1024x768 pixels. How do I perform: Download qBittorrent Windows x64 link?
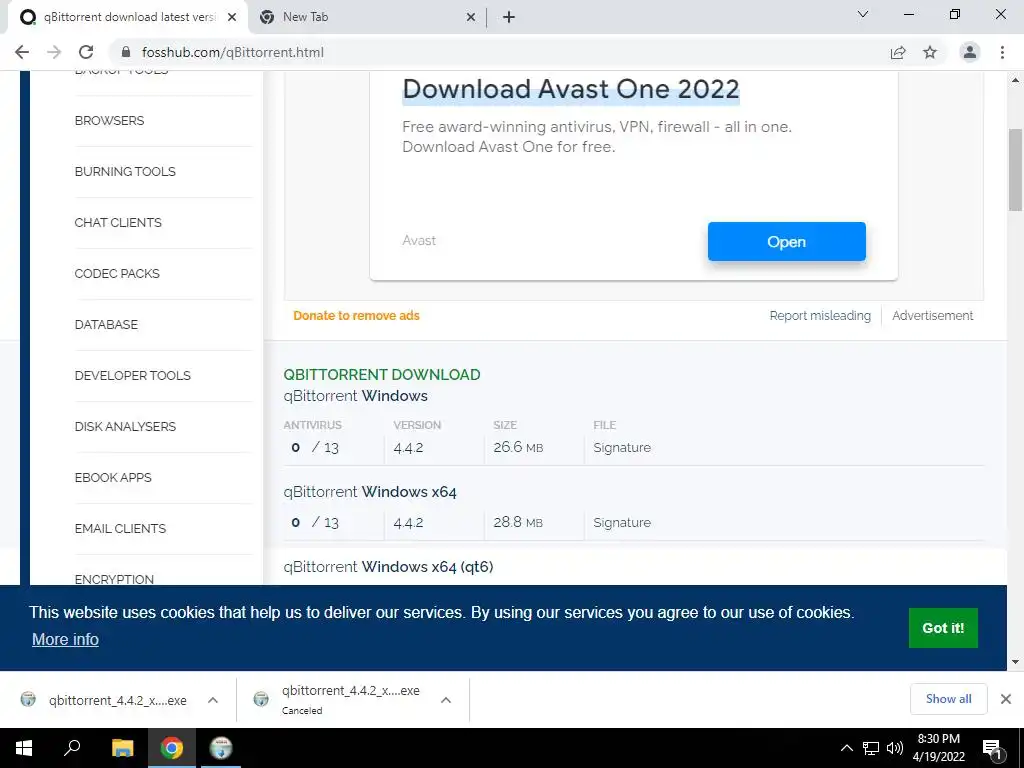[x=370, y=492]
